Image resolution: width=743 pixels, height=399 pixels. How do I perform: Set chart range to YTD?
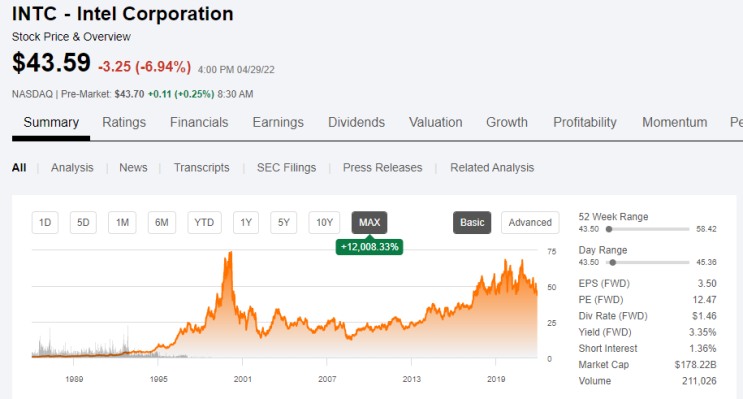[204, 223]
